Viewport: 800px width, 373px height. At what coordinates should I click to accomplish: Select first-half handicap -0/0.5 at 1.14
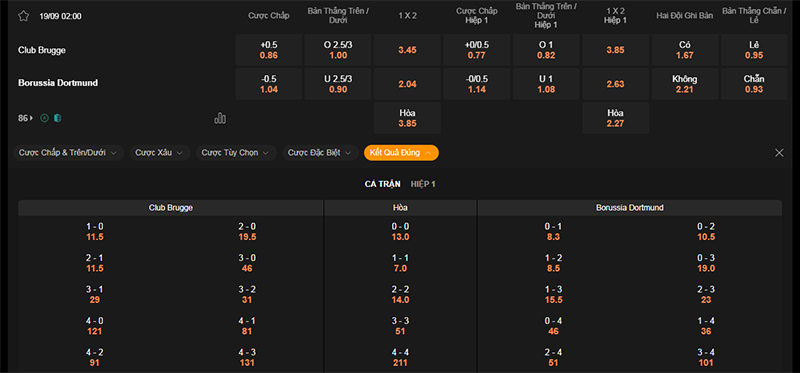[x=477, y=84]
